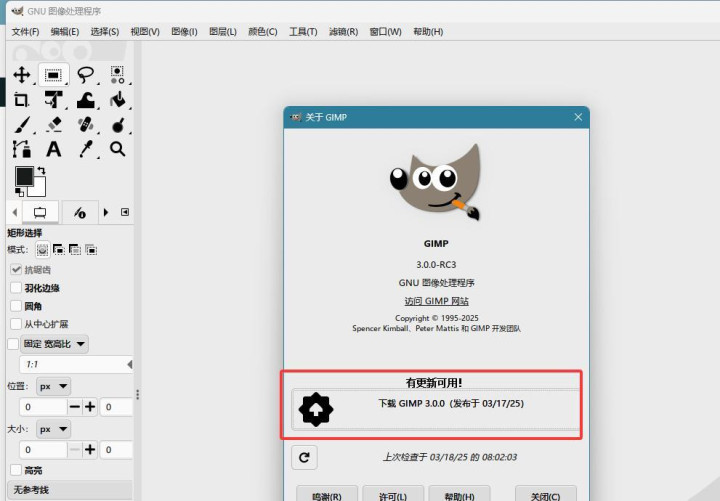Swap foreground and background colors

(42, 170)
